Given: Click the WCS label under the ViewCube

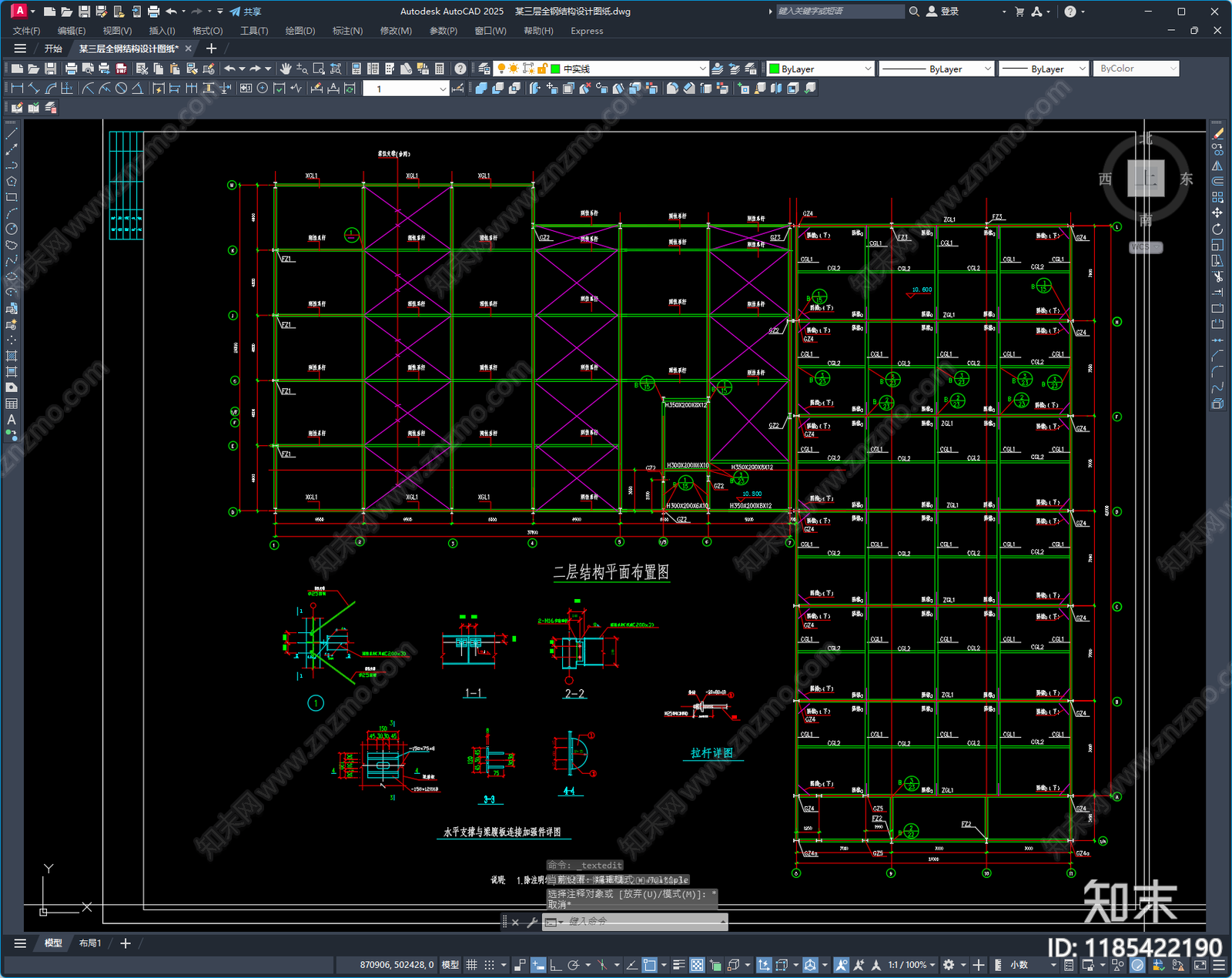Looking at the screenshot, I should tap(1145, 247).
